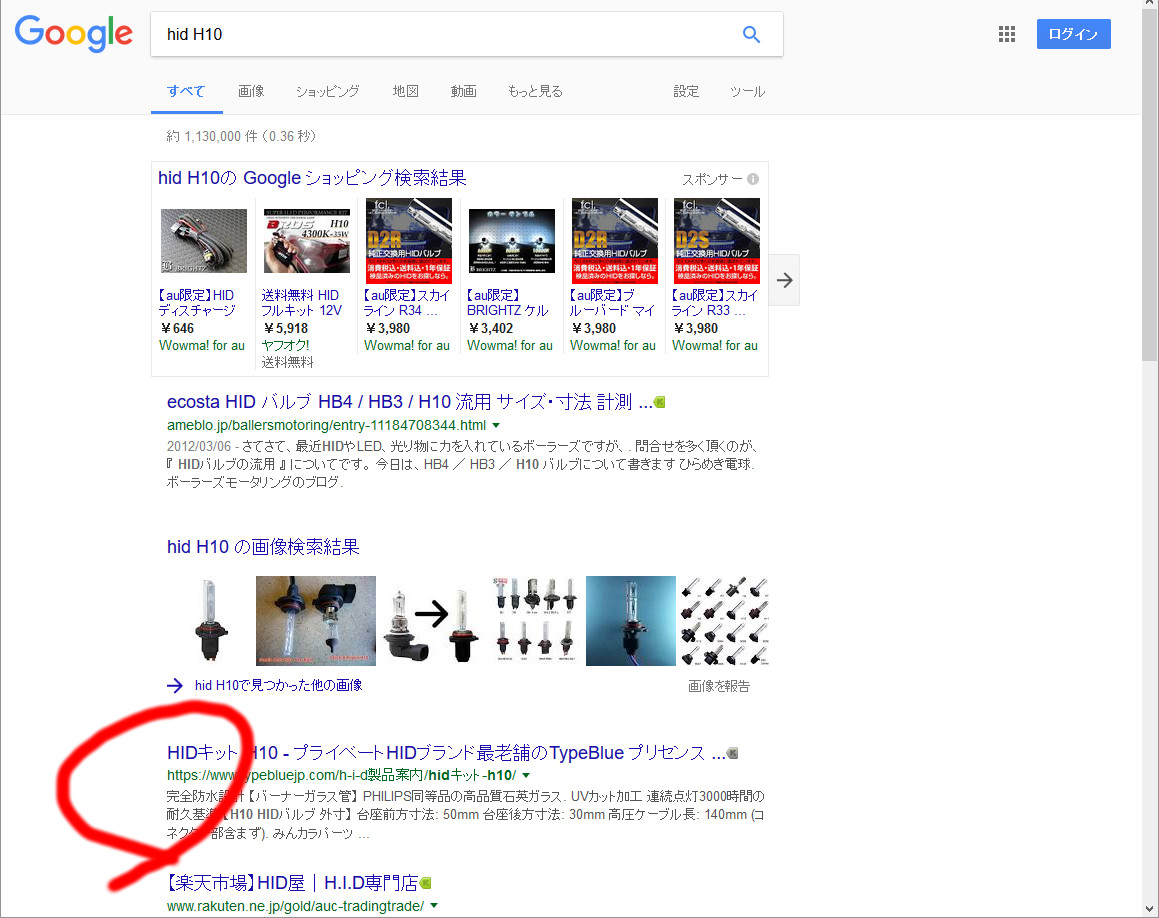Click the ログイン button
The image size is (1159, 918).
[x=1073, y=34]
